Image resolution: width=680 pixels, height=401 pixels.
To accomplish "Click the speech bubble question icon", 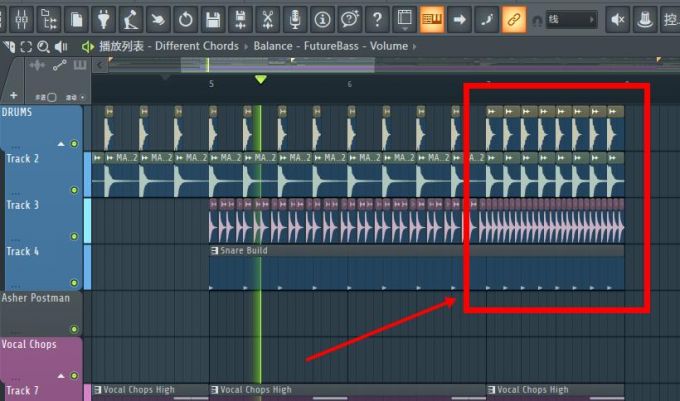I will click(350, 20).
